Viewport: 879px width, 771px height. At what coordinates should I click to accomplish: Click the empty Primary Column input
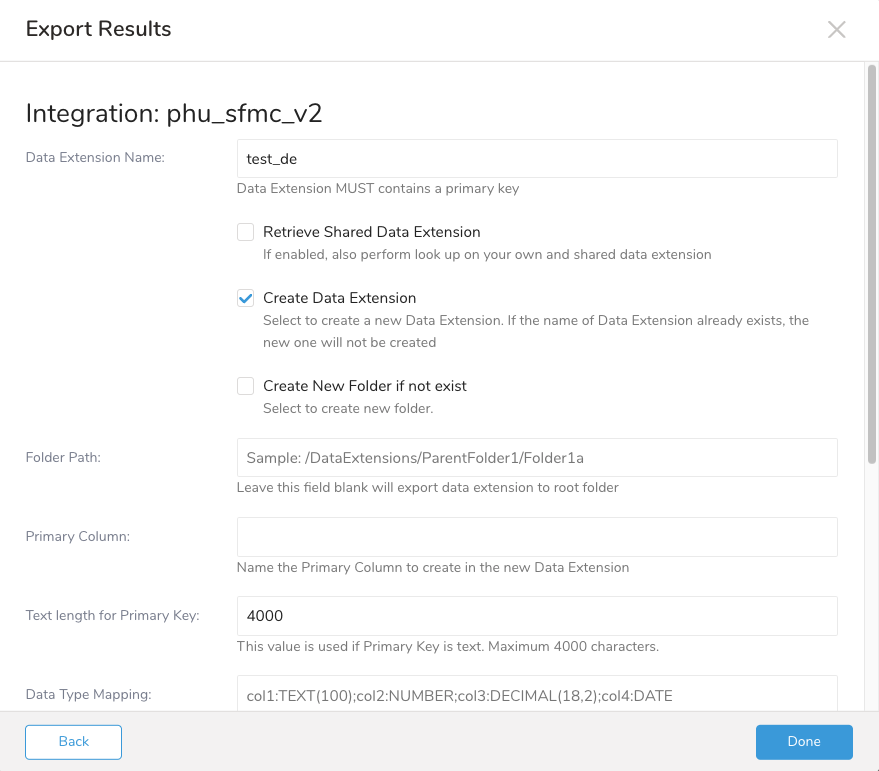coord(537,537)
